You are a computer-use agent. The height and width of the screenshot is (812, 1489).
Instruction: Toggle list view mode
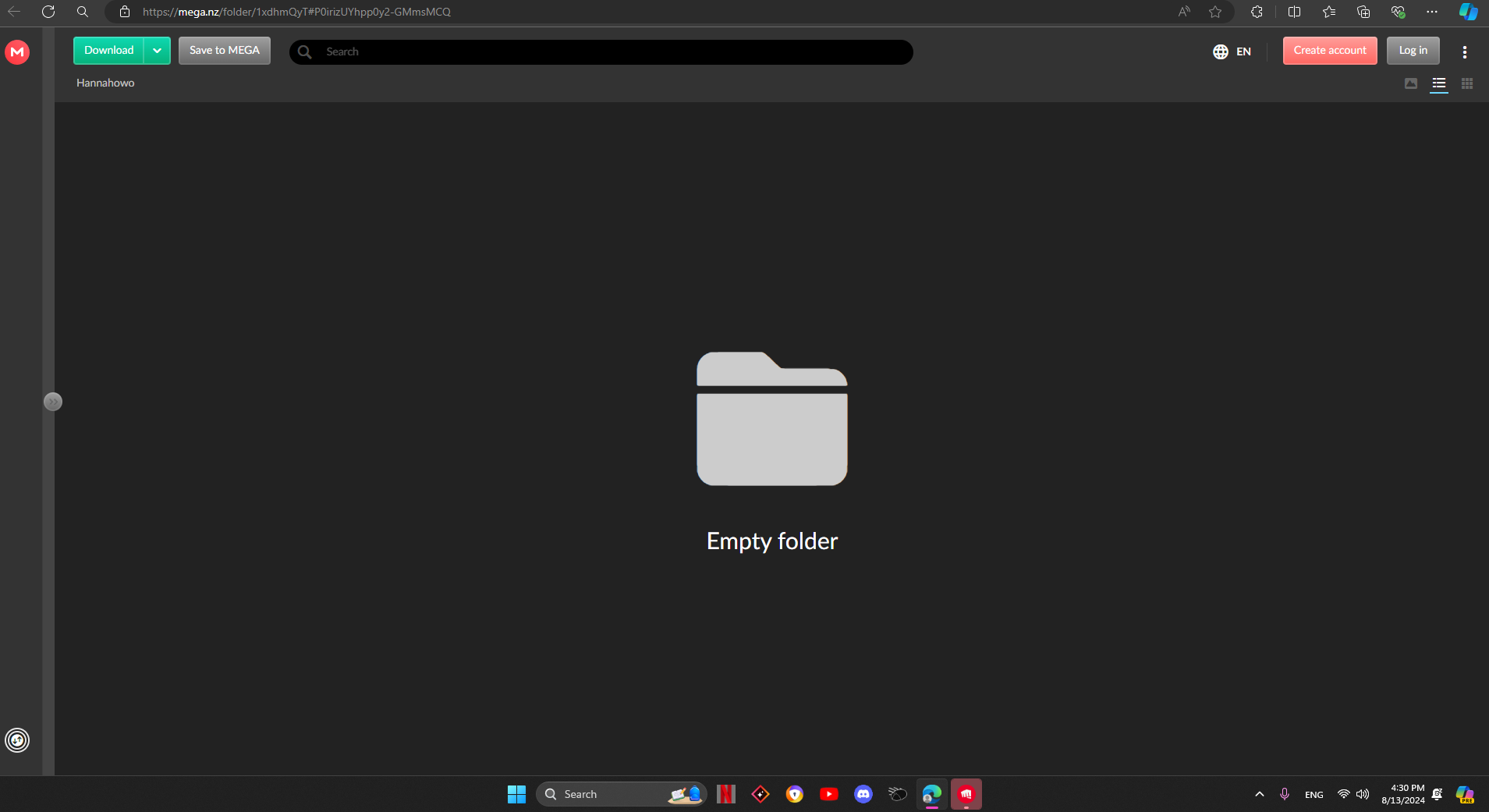click(x=1438, y=83)
